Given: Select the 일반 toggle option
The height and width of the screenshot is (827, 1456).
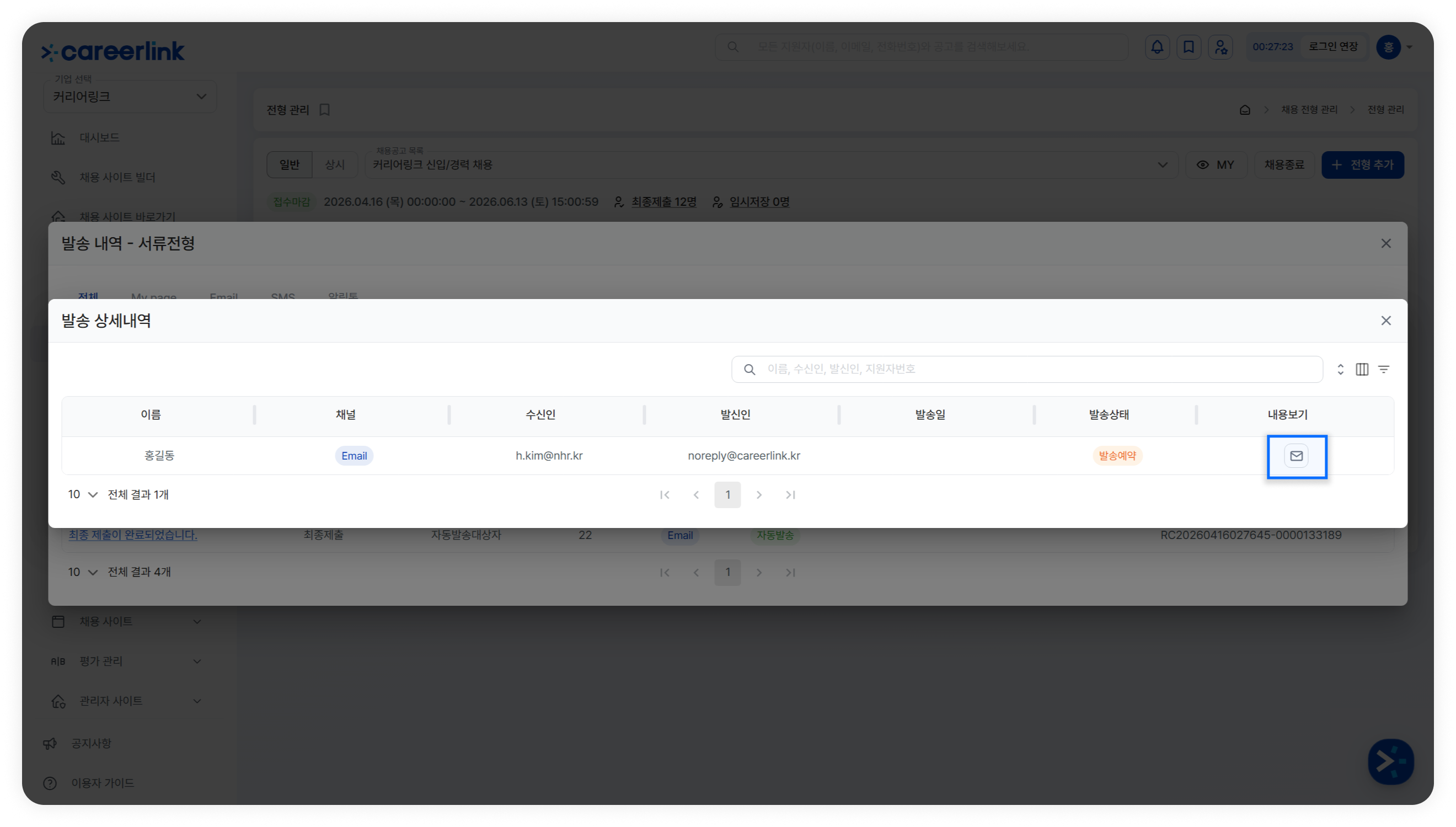Looking at the screenshot, I should click(290, 166).
